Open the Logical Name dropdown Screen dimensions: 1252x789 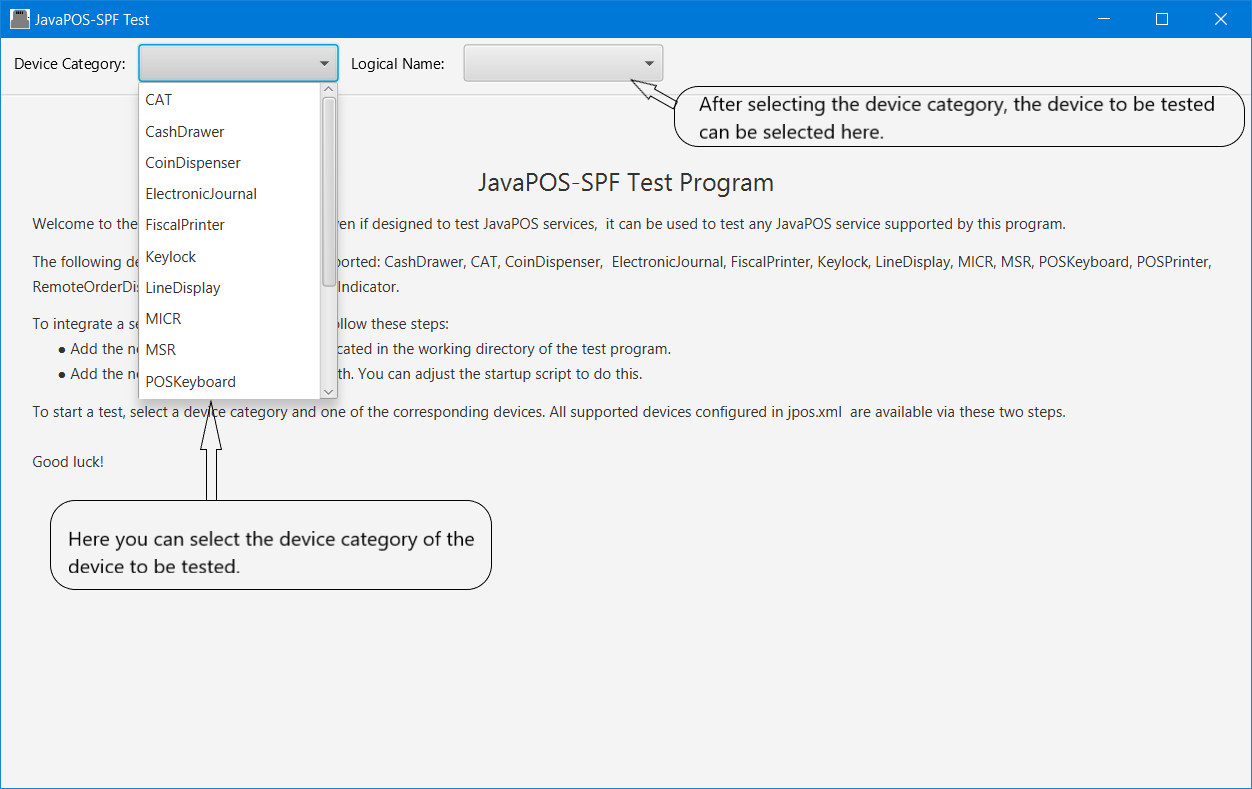pos(563,64)
